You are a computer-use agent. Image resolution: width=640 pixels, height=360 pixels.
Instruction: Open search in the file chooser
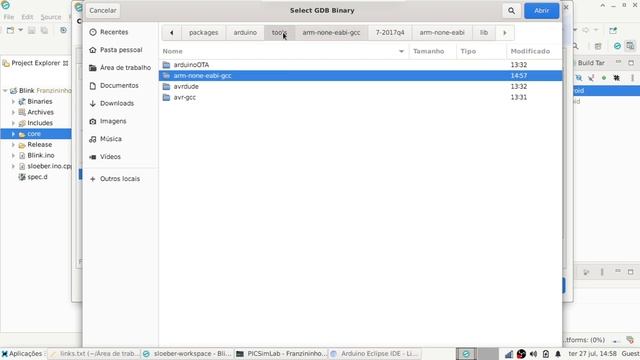(511, 11)
